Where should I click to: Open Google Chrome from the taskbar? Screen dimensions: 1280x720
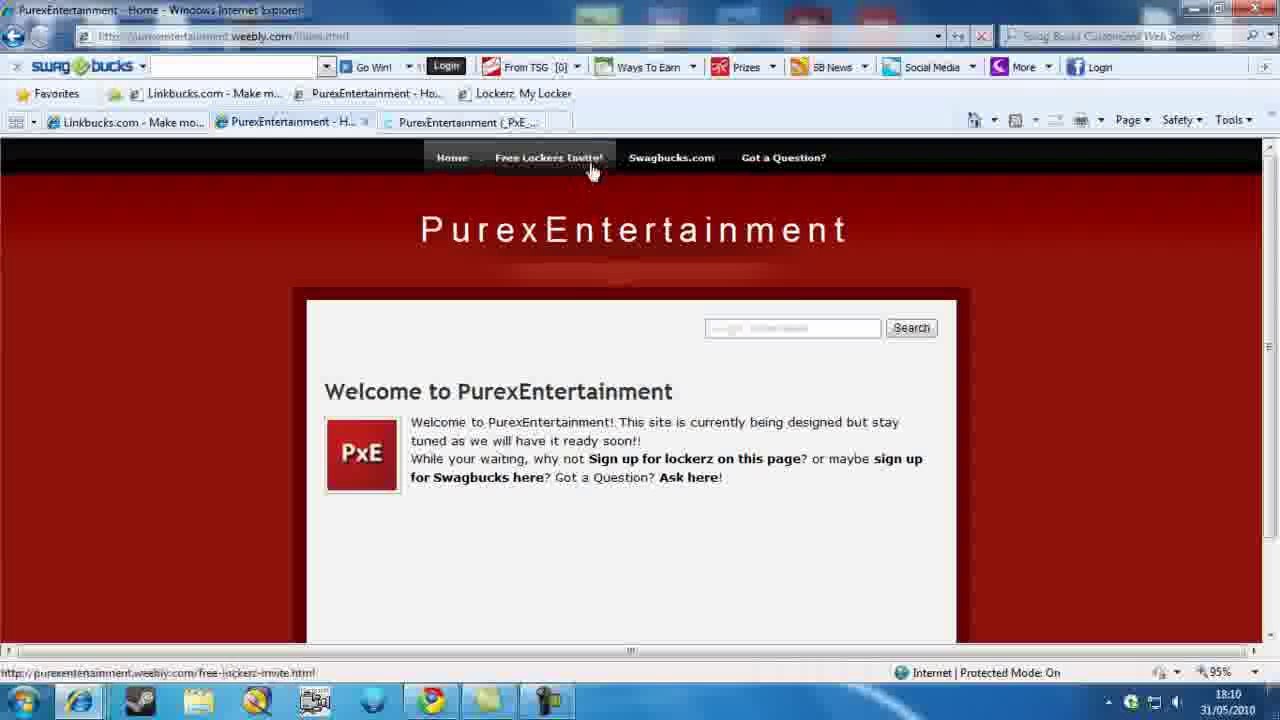[432, 701]
